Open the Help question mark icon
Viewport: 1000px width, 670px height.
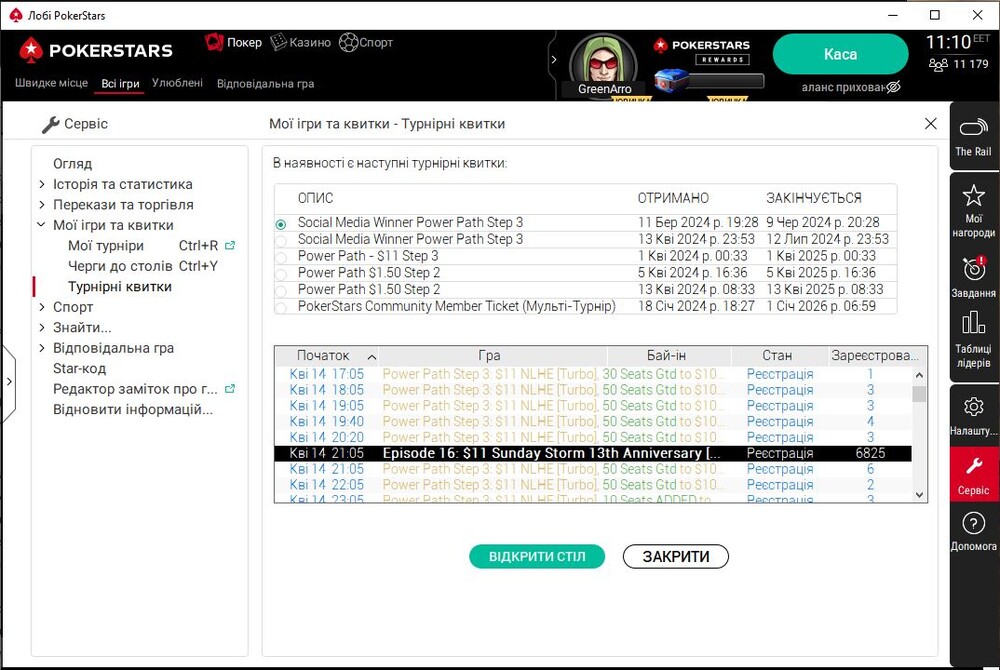(x=973, y=523)
